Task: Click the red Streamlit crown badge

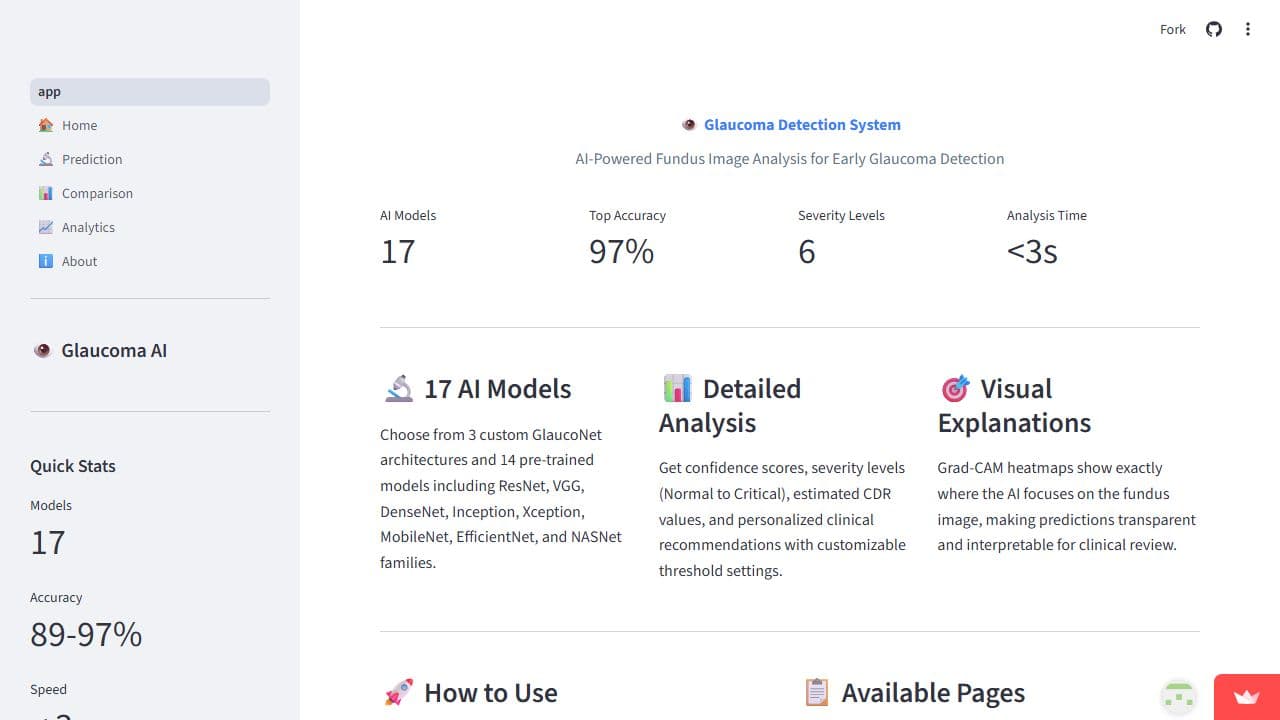Action: 1246,697
